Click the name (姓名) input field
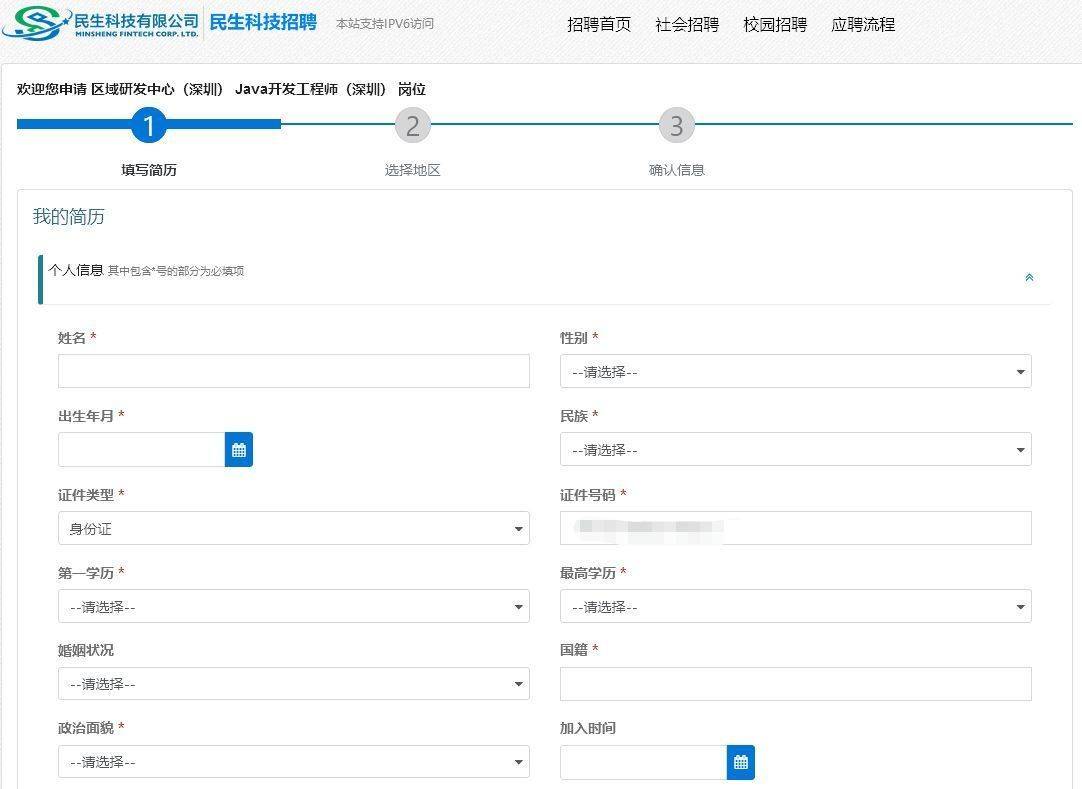Screen dimensions: 1082x789 click(x=293, y=371)
